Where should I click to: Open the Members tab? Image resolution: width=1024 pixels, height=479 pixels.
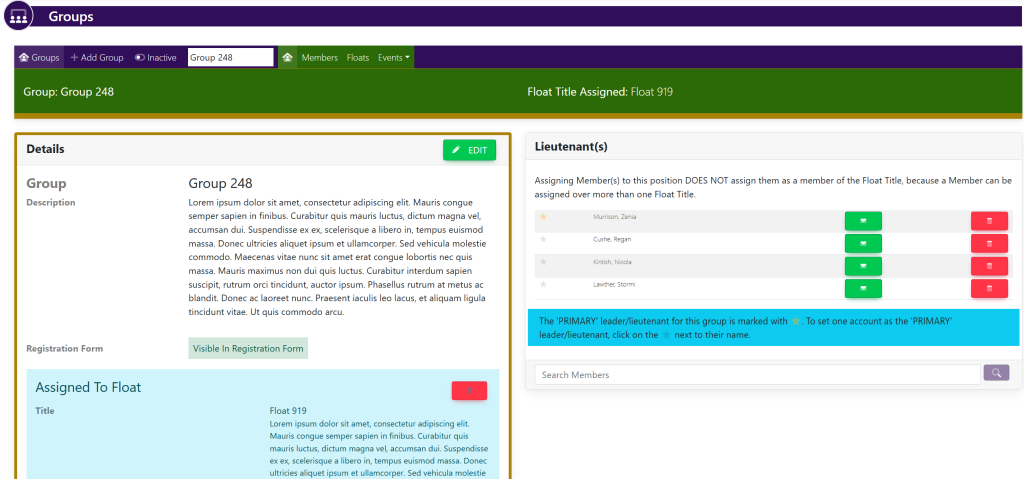pos(319,58)
